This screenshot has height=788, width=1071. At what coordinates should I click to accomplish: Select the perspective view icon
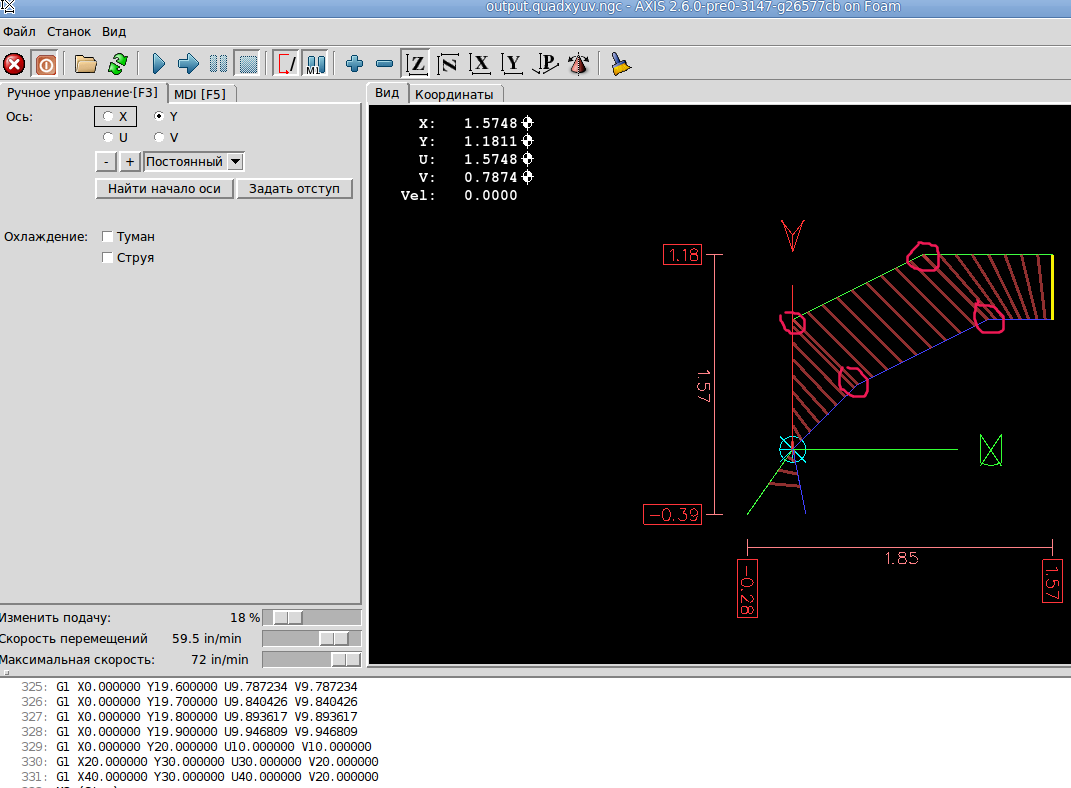pyautogui.click(x=545, y=65)
